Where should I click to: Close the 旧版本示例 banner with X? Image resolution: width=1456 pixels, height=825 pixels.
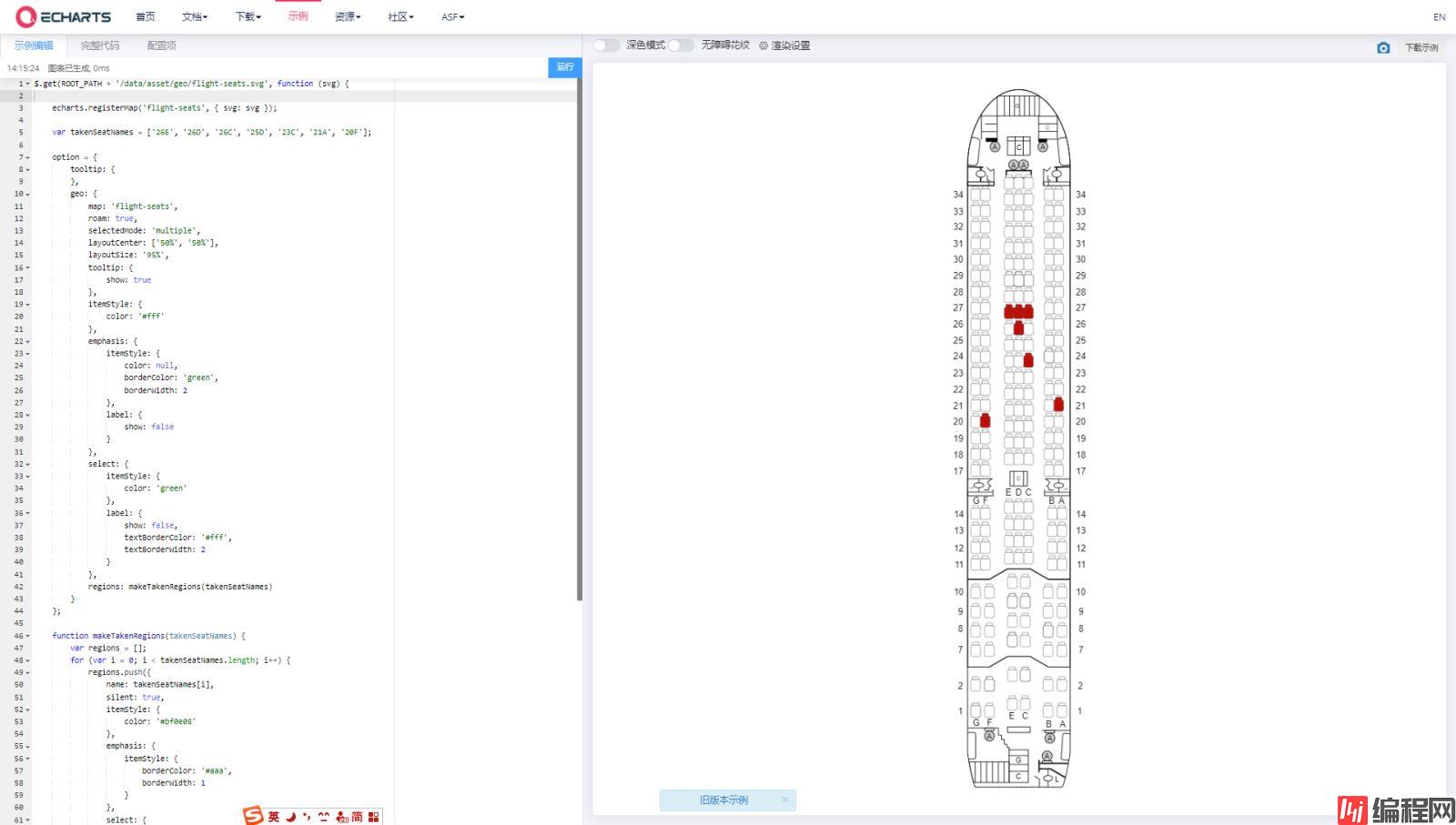tap(785, 800)
